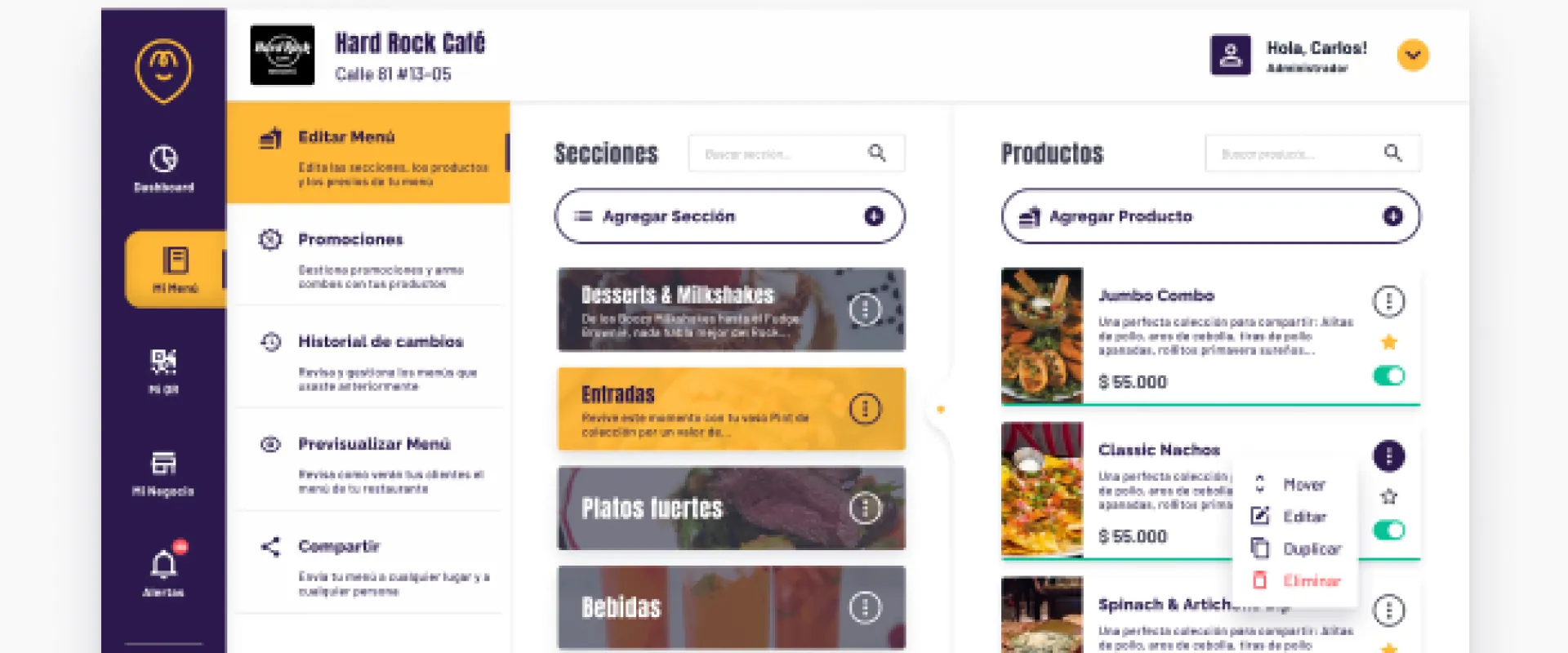Mark Classic Nachos as favorite star
Image resolution: width=1568 pixels, height=653 pixels.
[x=1388, y=496]
